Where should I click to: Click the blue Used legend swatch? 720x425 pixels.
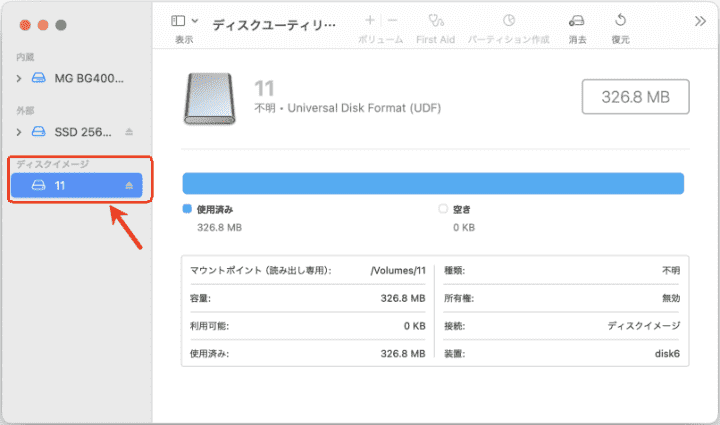click(x=187, y=210)
